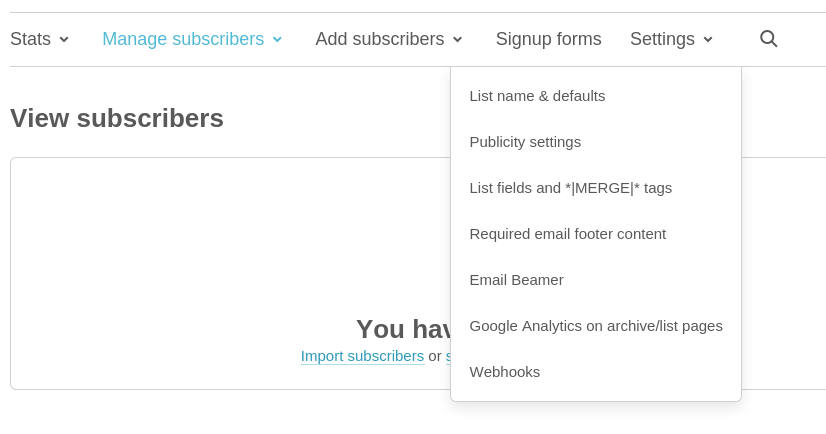
Task: Follow the Import subscribers link
Action: pyautogui.click(x=362, y=357)
